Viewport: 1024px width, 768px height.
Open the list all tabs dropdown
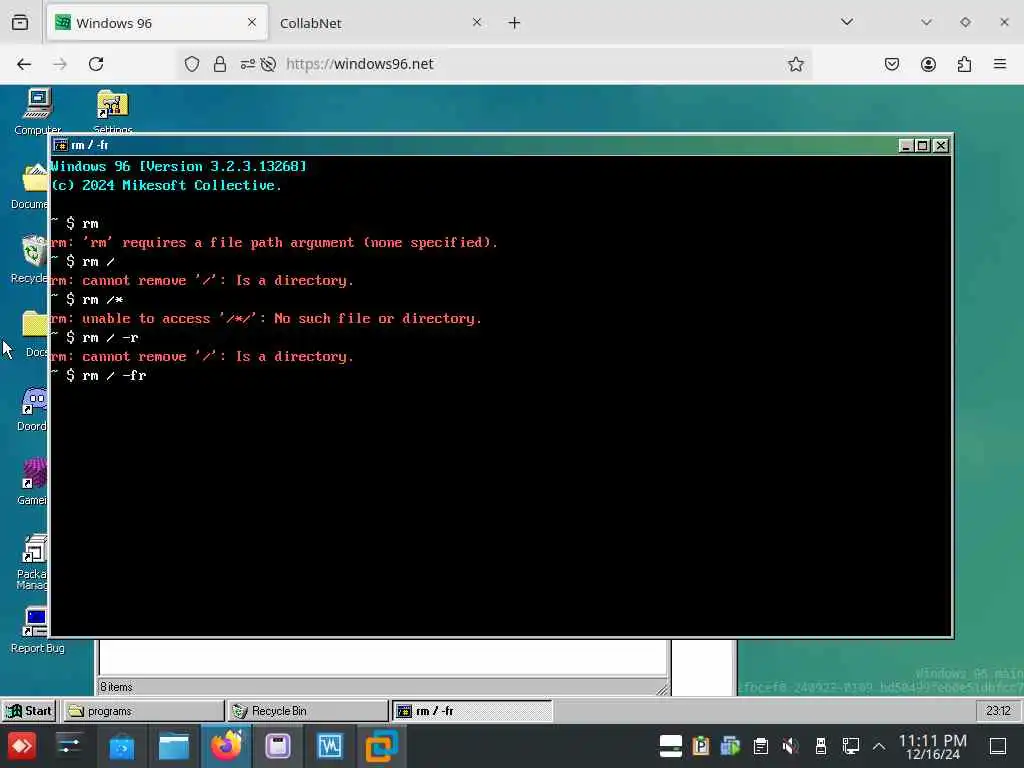click(x=847, y=22)
